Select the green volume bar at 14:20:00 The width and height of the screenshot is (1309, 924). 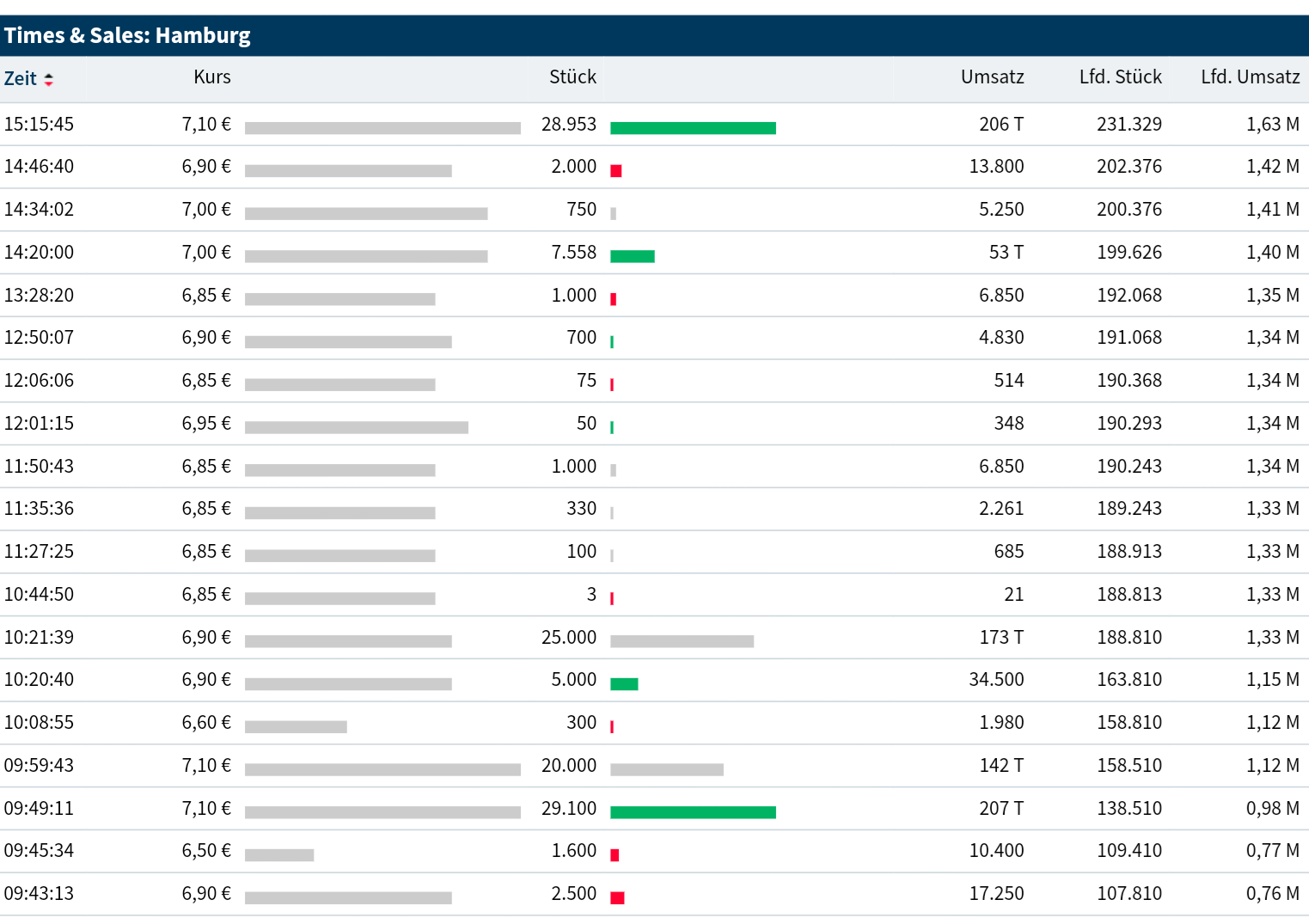(632, 254)
